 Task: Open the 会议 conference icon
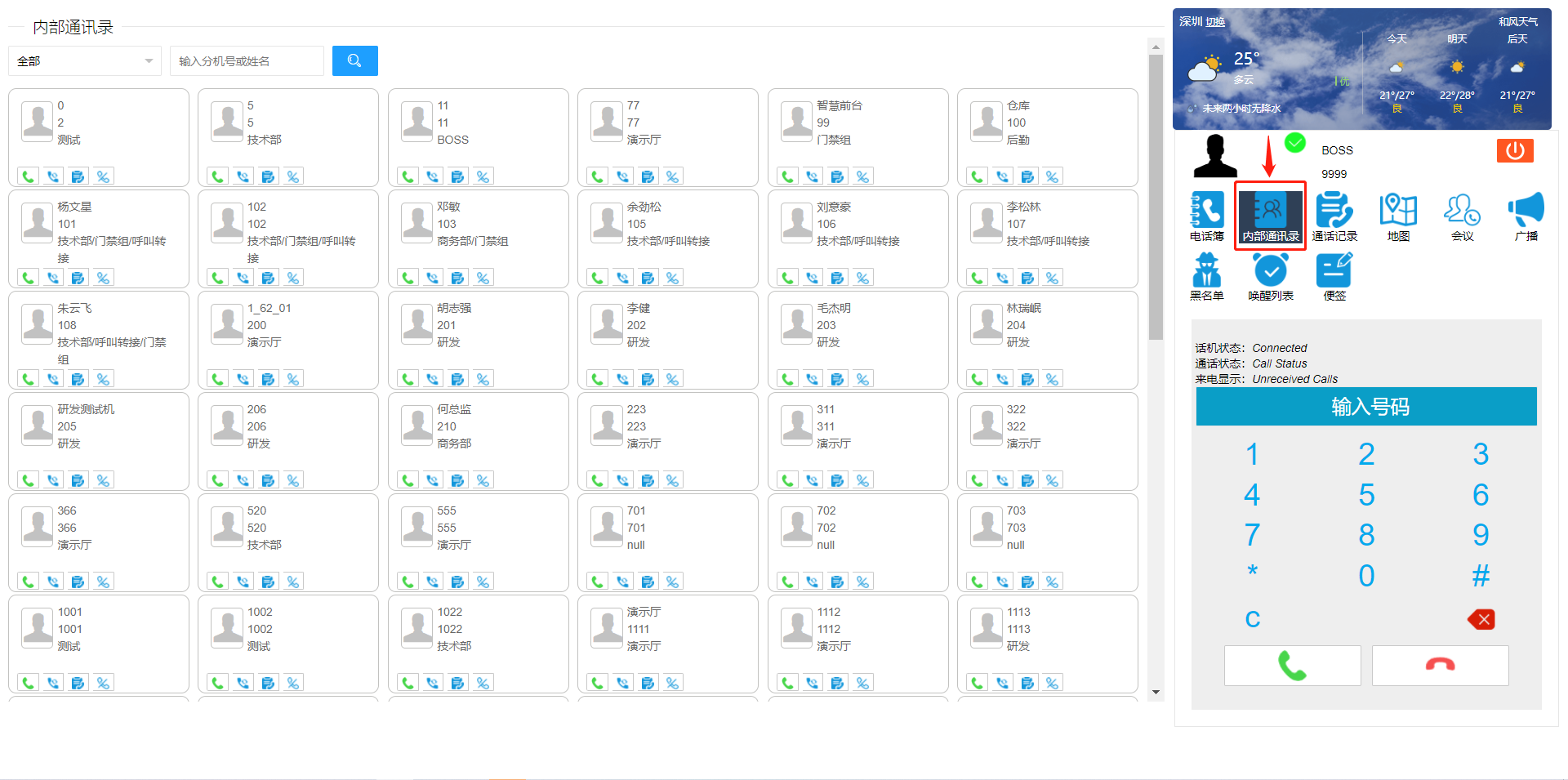tap(1462, 216)
